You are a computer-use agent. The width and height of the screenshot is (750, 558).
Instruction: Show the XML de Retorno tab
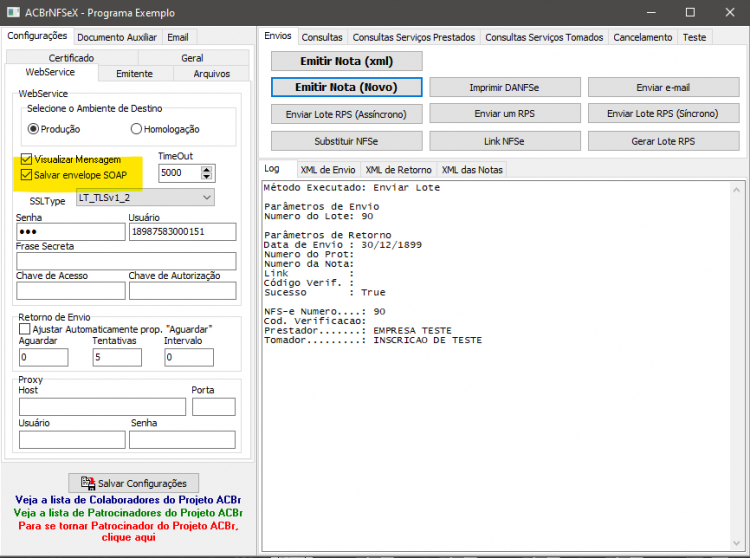pyautogui.click(x=398, y=170)
